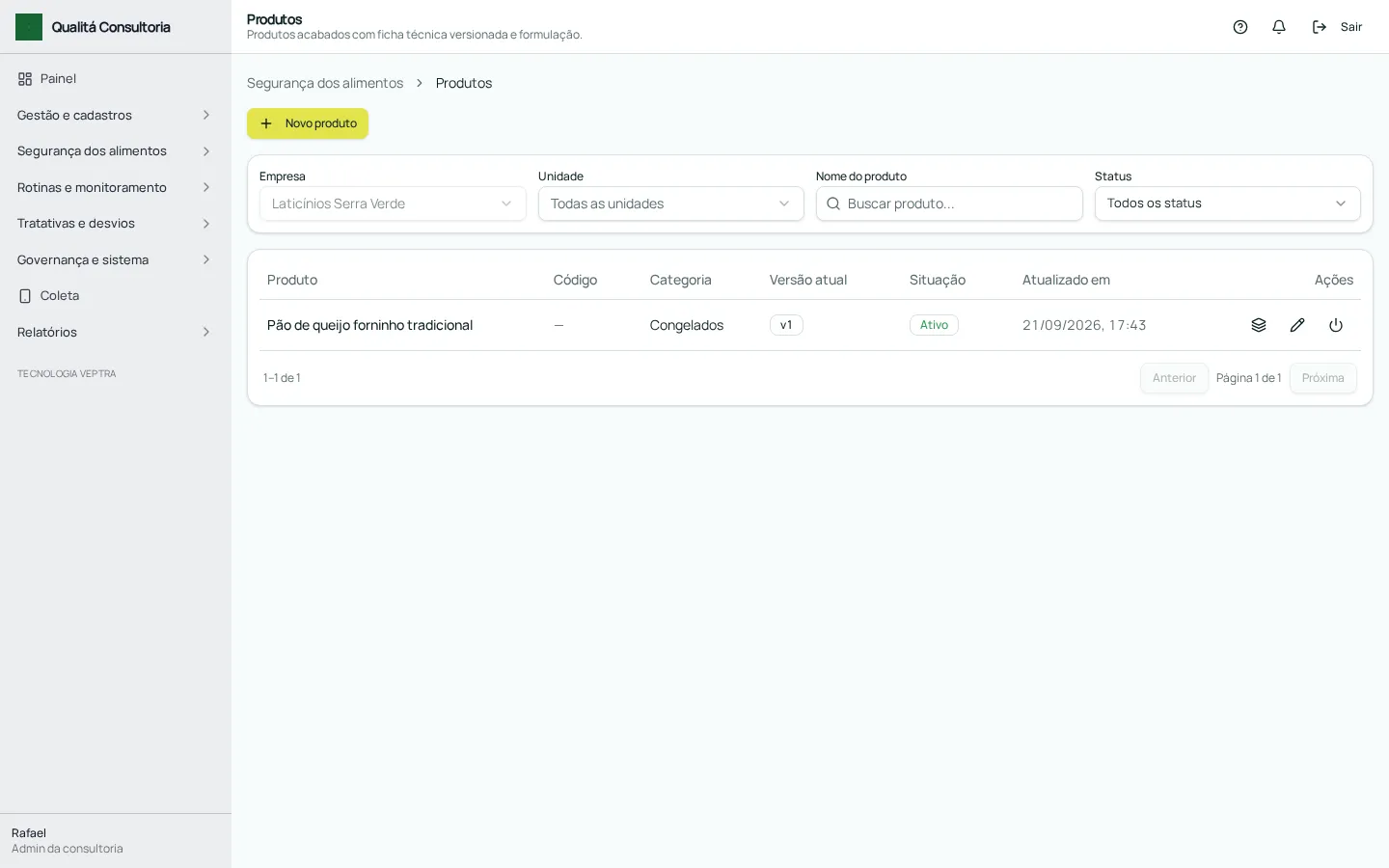Click Pão de queijo forninho tradicional

[x=369, y=325]
